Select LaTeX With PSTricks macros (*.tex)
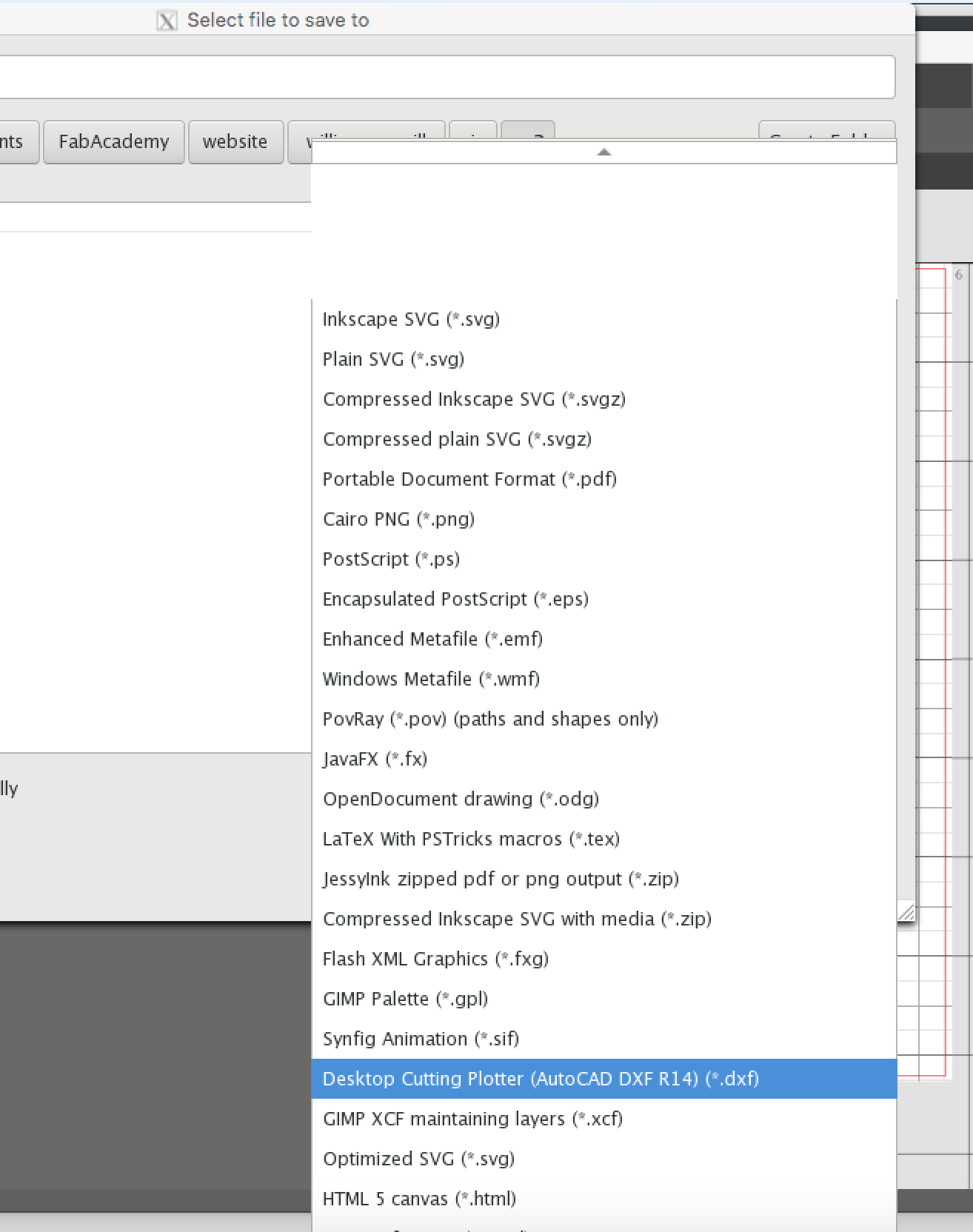 603,839
